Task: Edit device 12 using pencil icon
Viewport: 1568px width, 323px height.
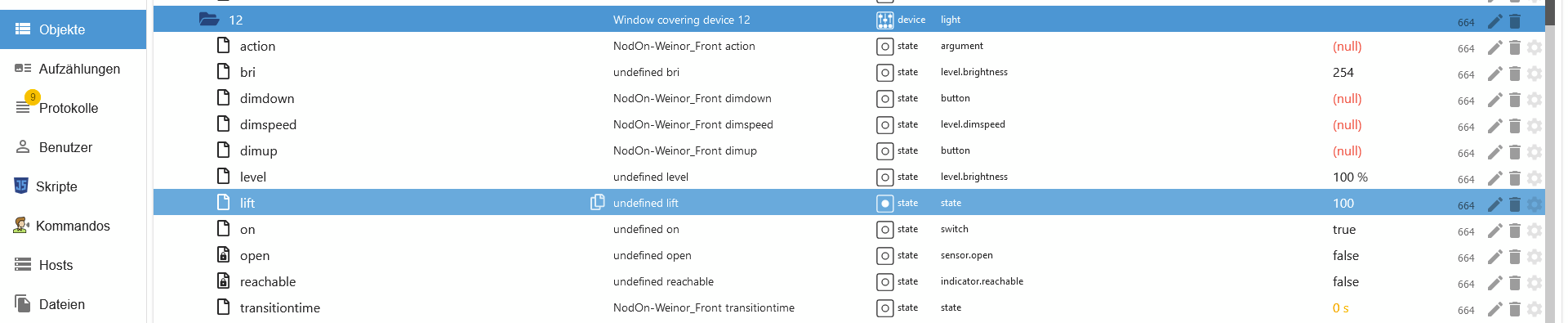Action: (1494, 21)
